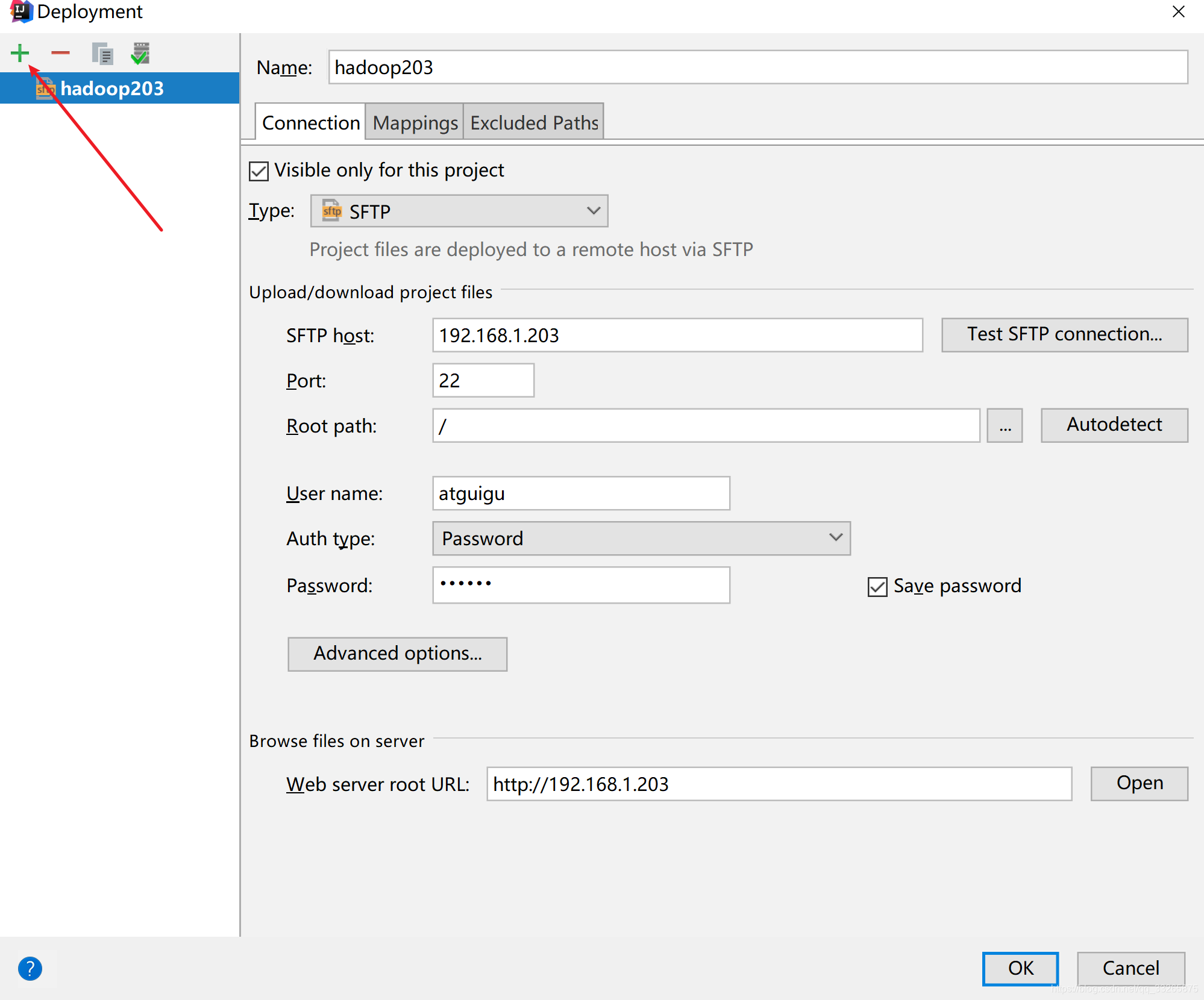
Task: Switch to the Mappings tab
Action: 414,122
